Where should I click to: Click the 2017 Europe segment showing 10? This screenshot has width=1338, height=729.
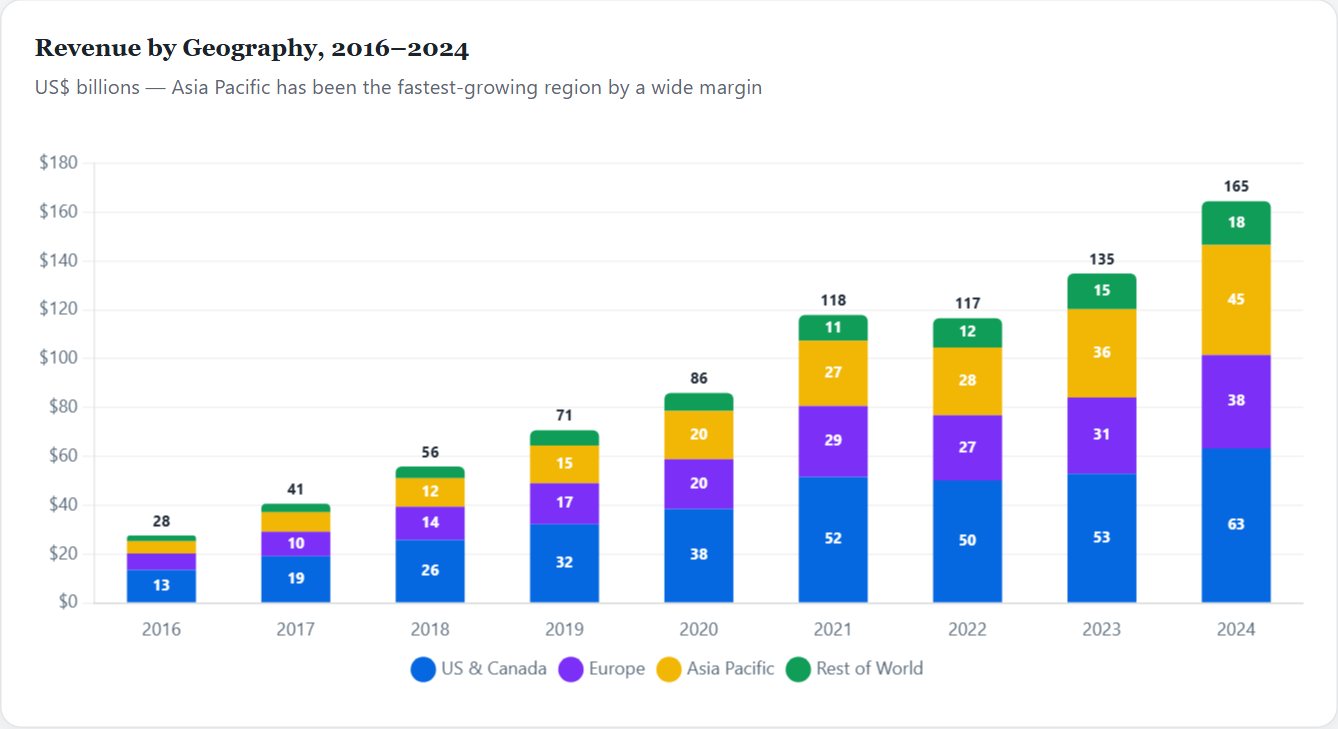[x=296, y=544]
